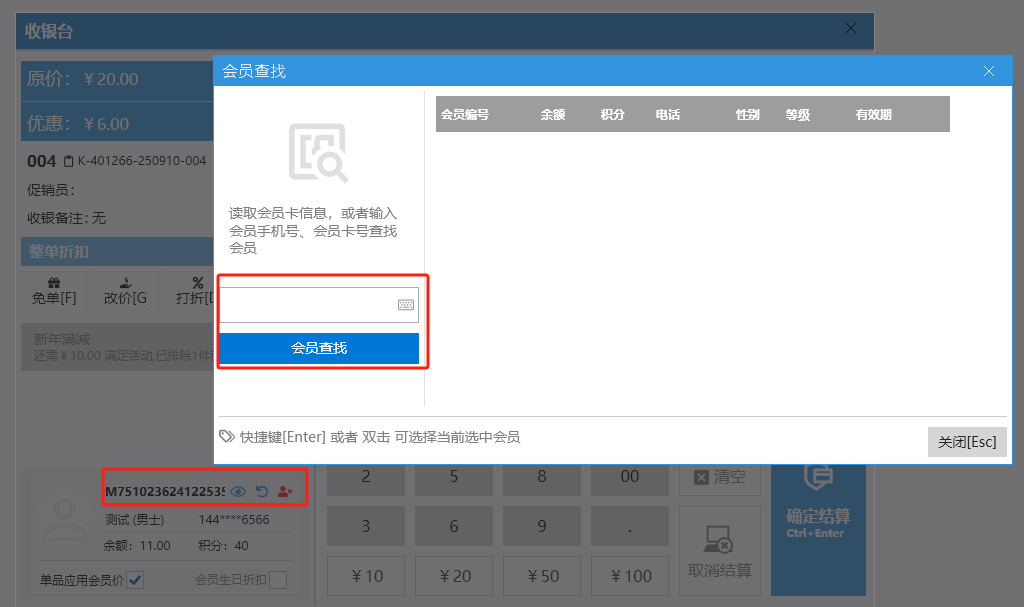1024x607 pixels.
Task: Toggle the 单品应用会员价 checkbox
Action: click(x=135, y=580)
